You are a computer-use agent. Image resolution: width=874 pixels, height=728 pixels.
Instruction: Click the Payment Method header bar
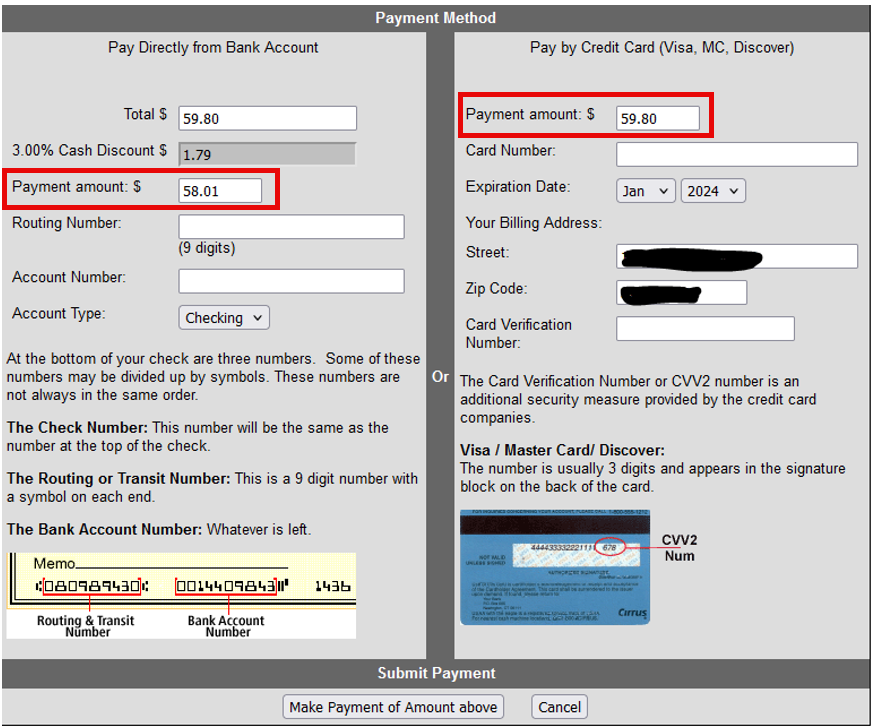point(436,18)
